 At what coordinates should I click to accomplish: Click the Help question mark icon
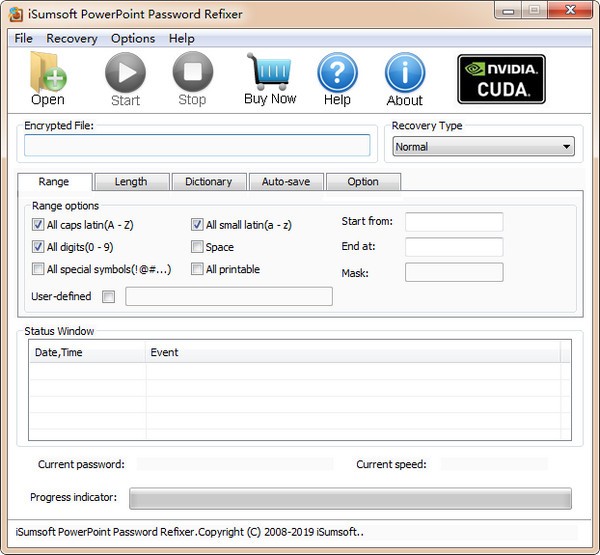point(337,72)
